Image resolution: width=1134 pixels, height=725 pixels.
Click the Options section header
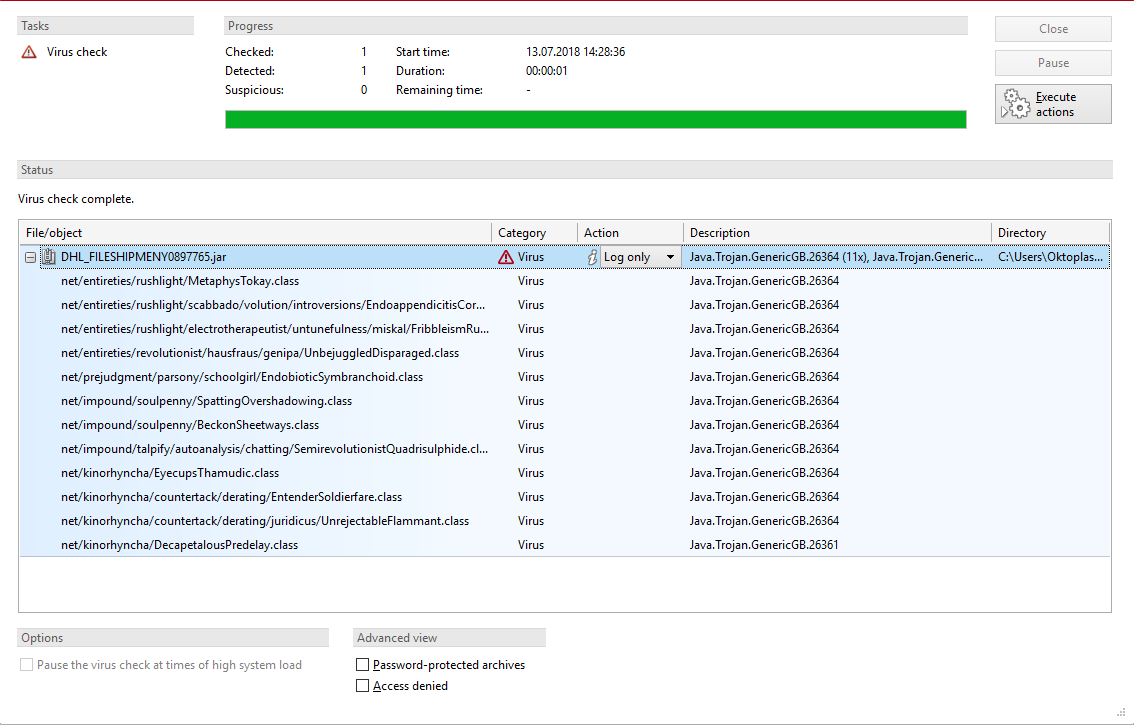(x=173, y=637)
